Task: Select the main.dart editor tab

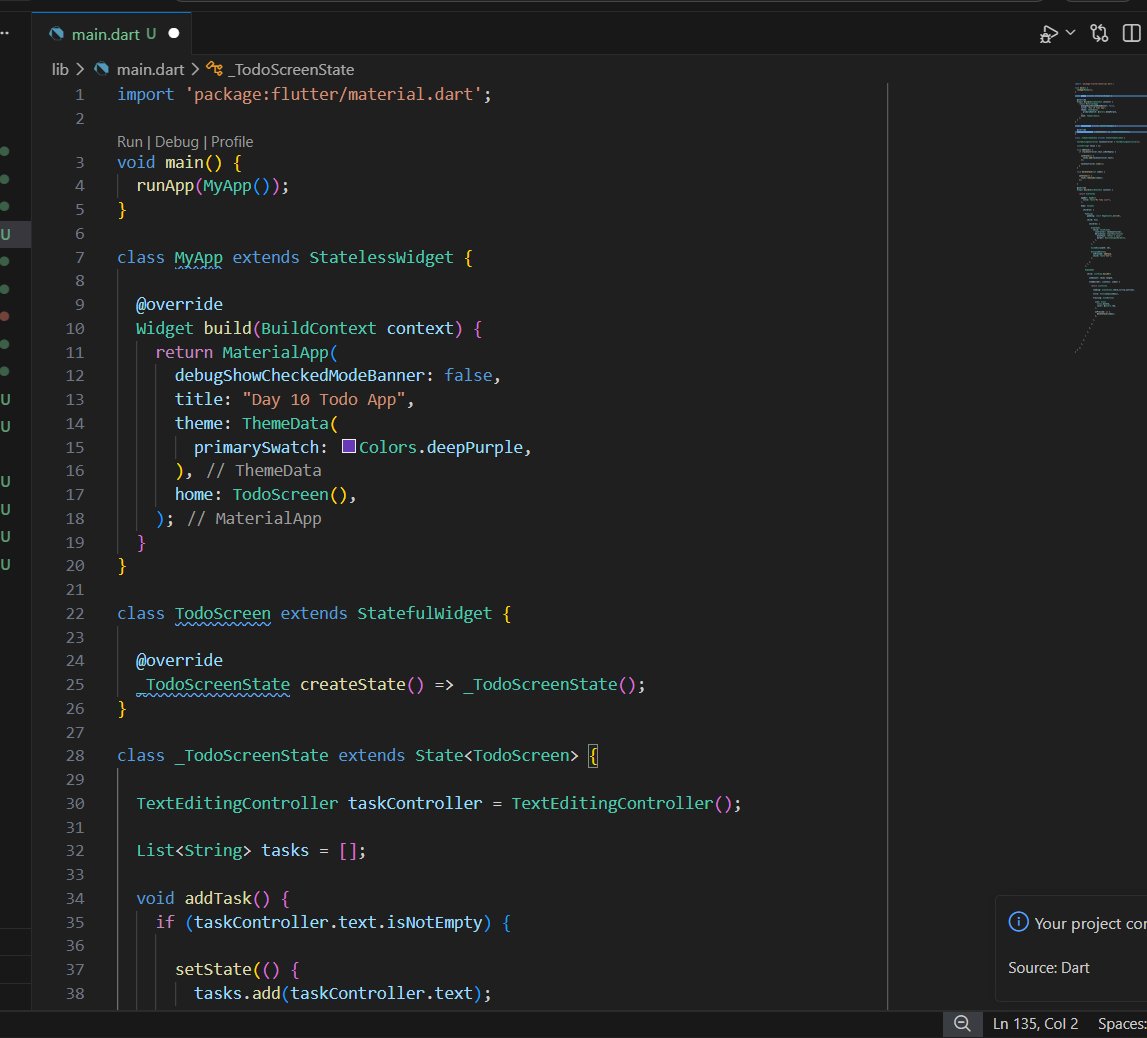Action: point(112,34)
